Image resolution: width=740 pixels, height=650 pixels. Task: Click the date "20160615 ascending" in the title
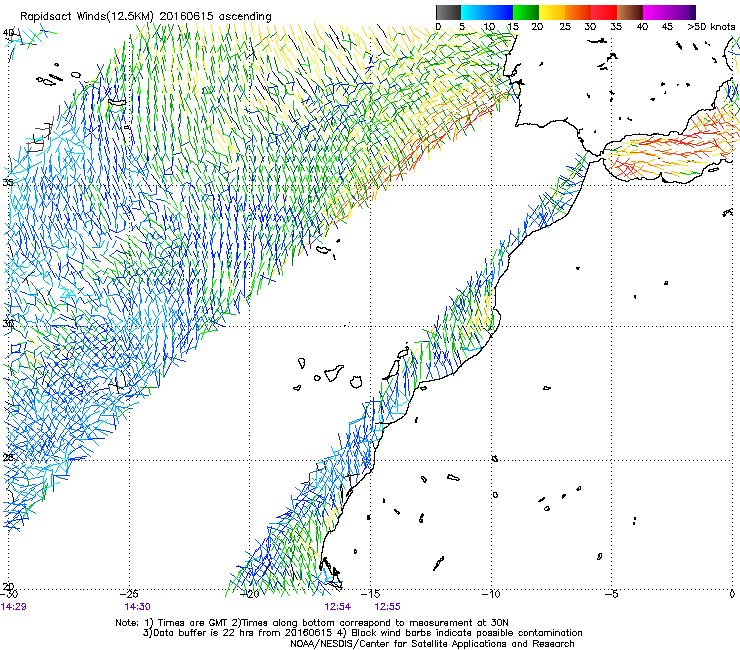click(215, 17)
